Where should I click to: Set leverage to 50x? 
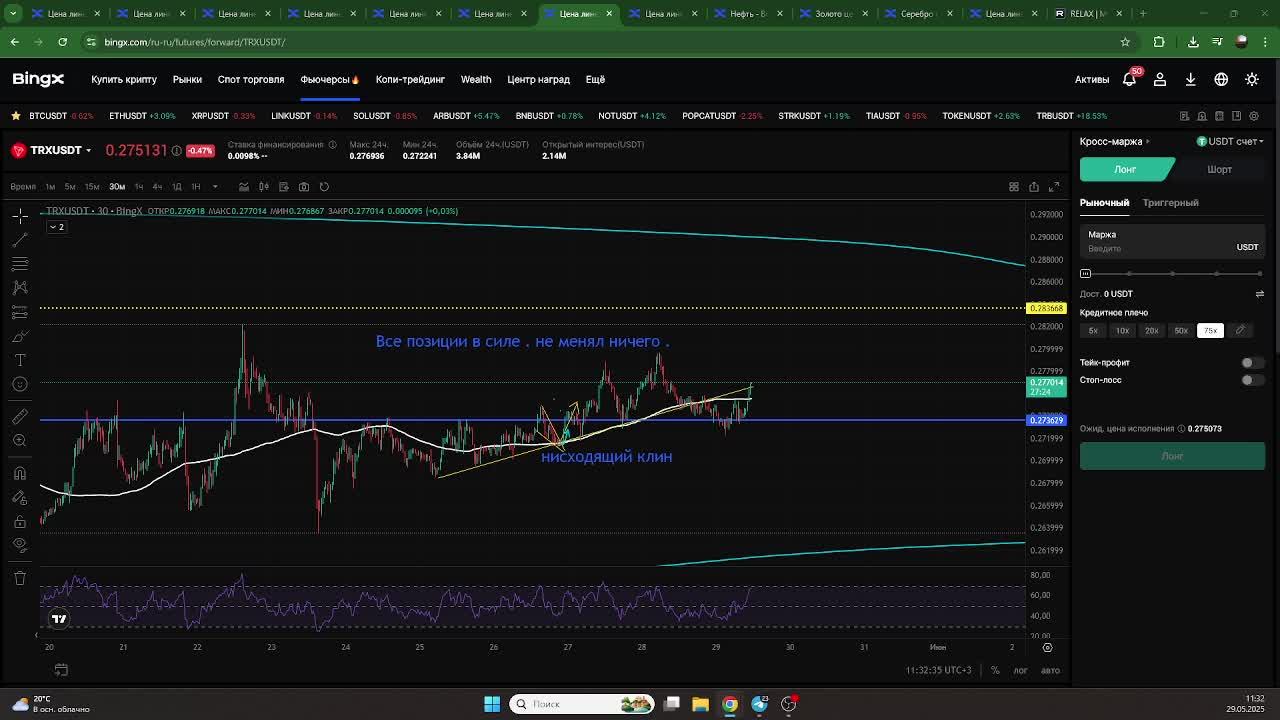1181,331
